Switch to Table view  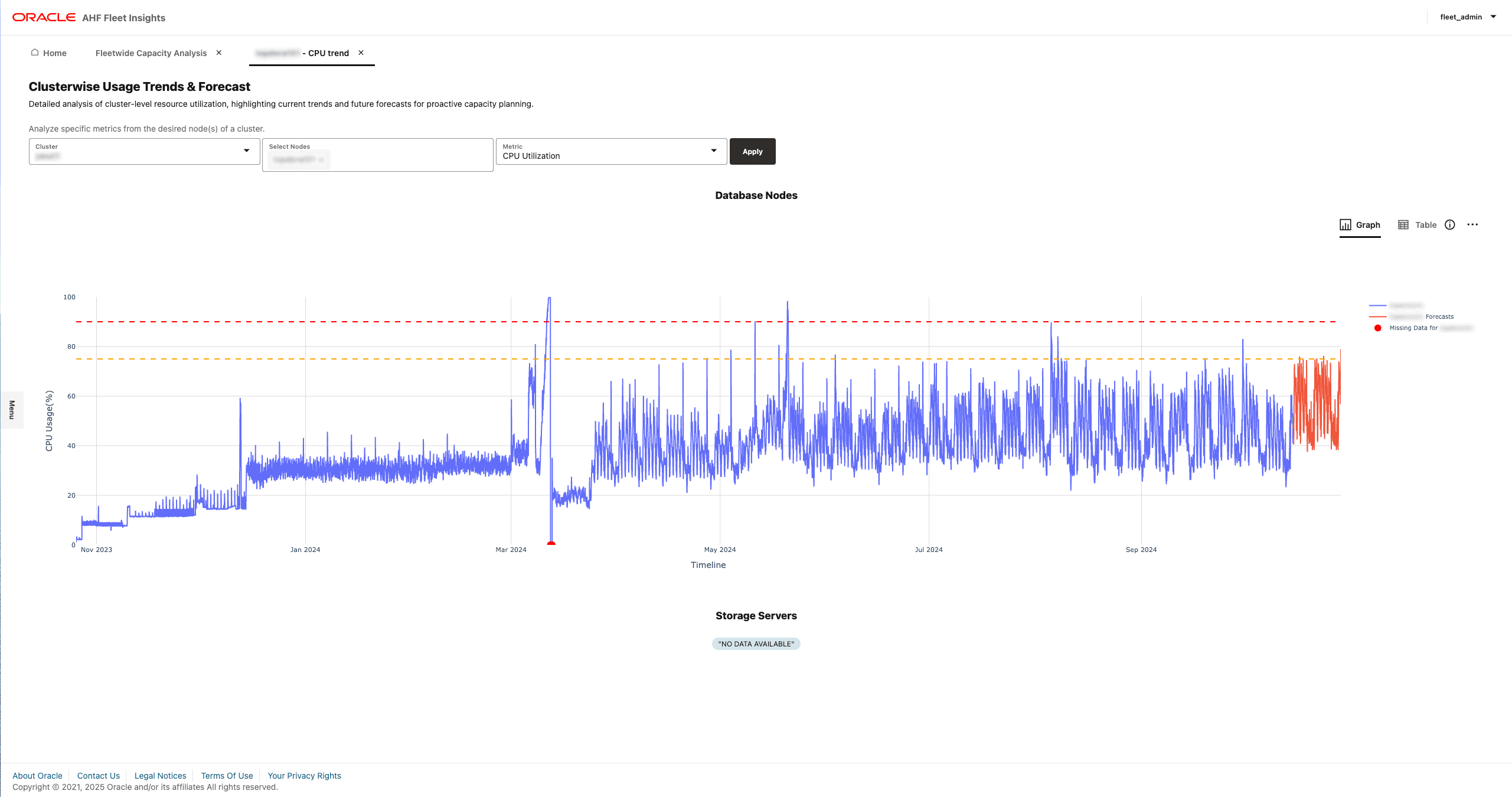[x=1418, y=225]
